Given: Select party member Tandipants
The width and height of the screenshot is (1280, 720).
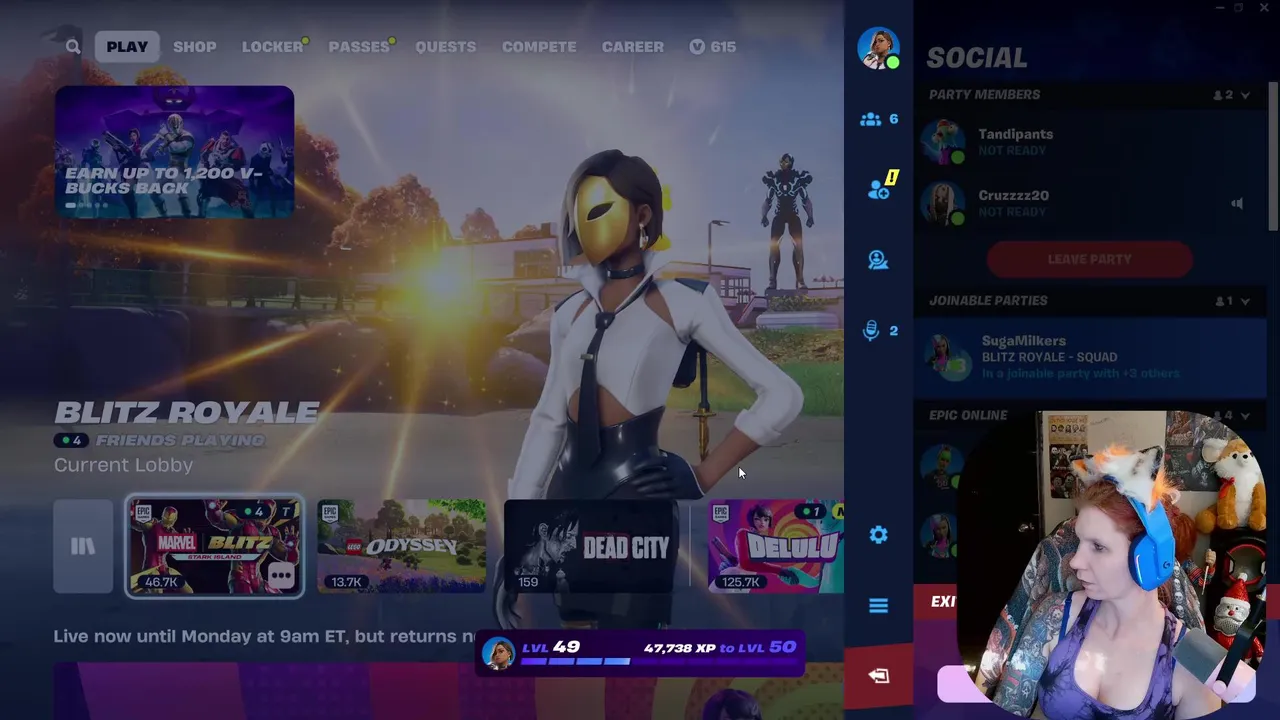Looking at the screenshot, I should pos(1090,142).
